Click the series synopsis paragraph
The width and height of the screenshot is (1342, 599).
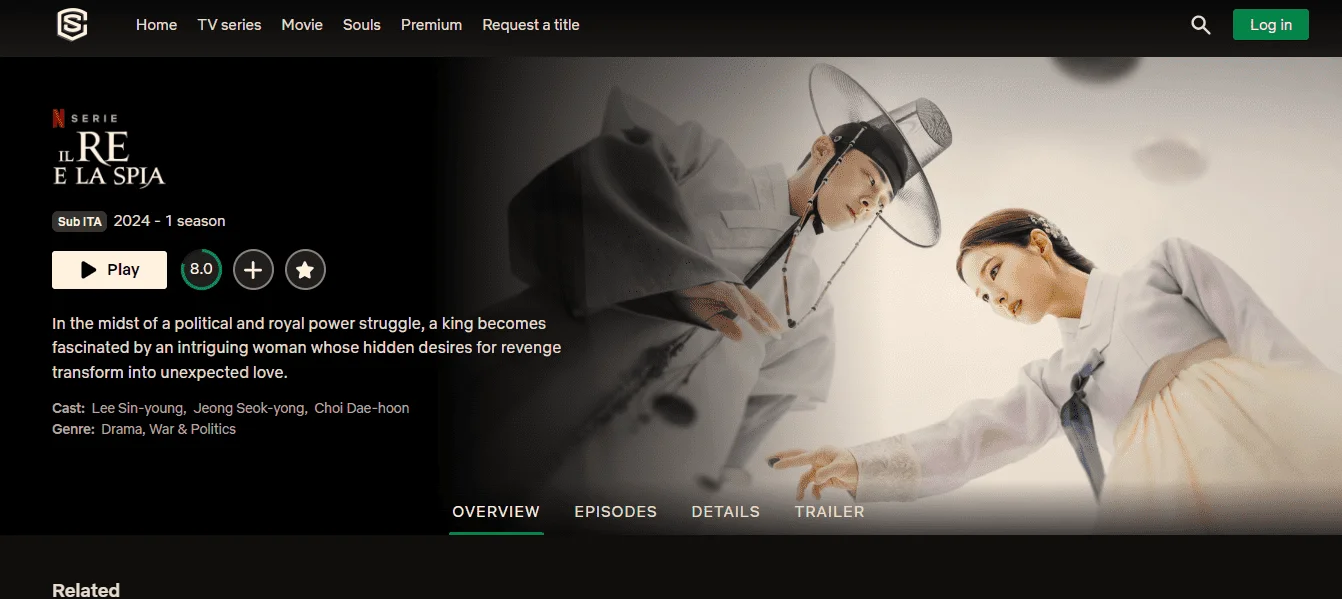(x=307, y=348)
